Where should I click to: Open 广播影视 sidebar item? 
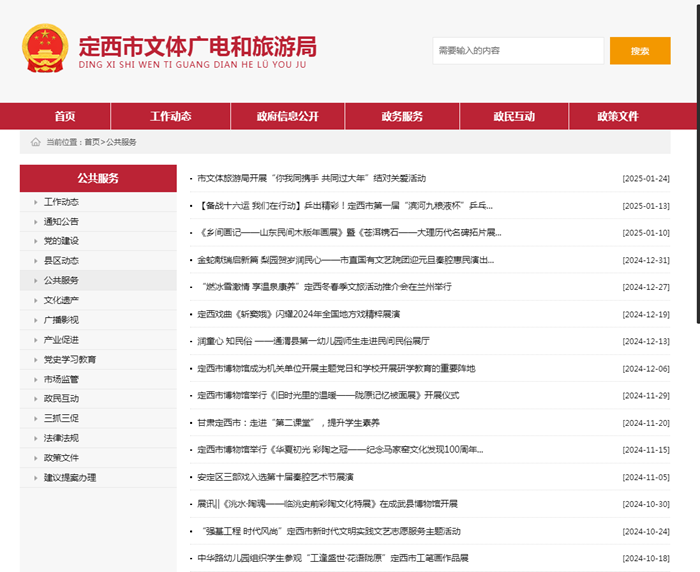click(x=62, y=320)
